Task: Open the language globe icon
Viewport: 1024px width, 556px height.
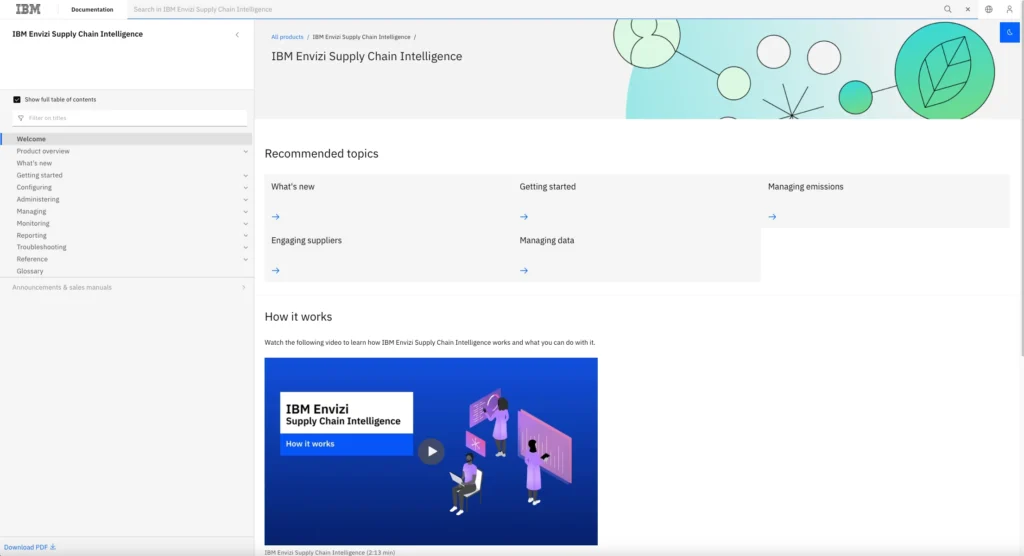Action: (989, 9)
